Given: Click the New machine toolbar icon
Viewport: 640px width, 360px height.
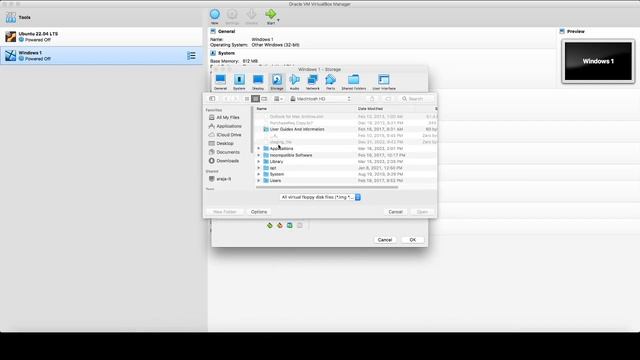Looking at the screenshot, I should [215, 16].
